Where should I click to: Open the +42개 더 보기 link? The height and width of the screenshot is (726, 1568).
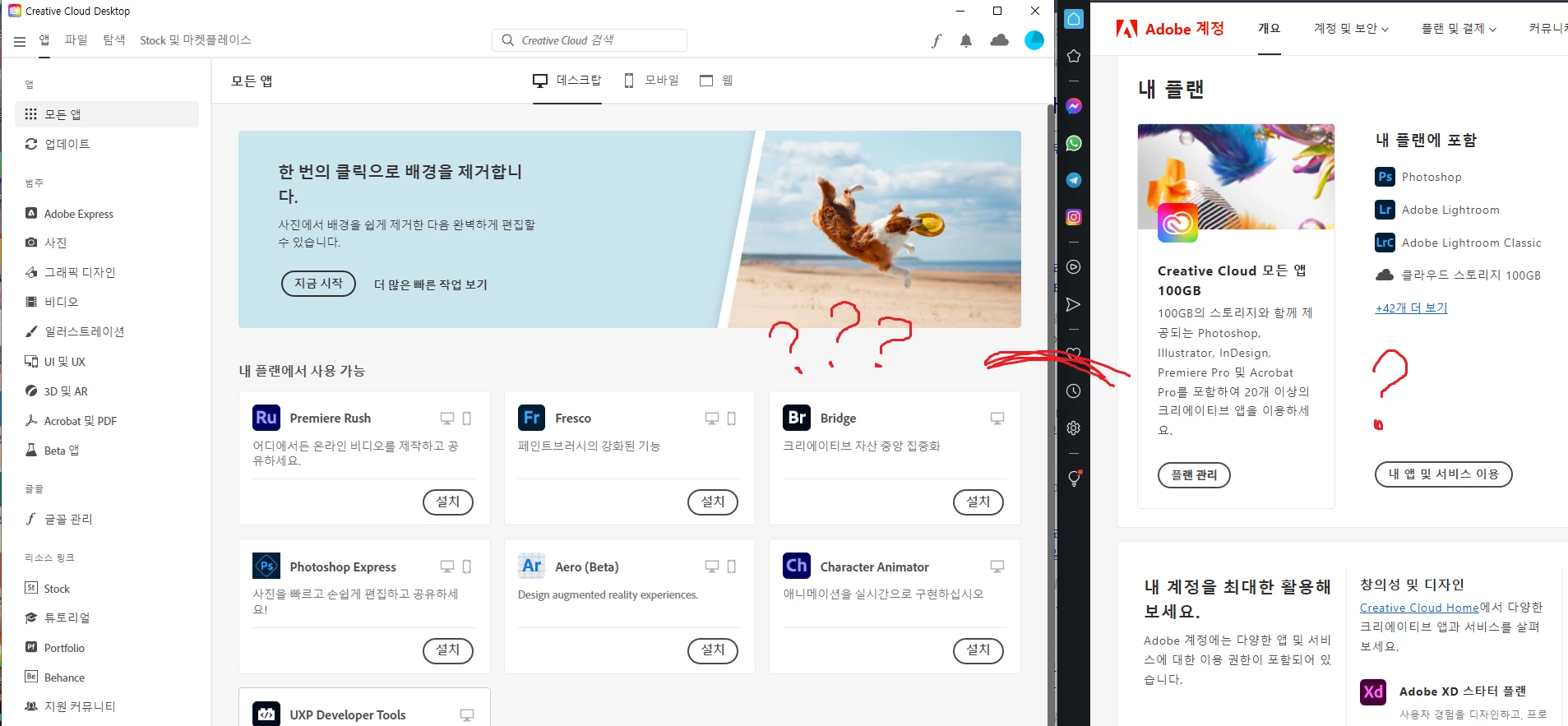tap(1411, 308)
